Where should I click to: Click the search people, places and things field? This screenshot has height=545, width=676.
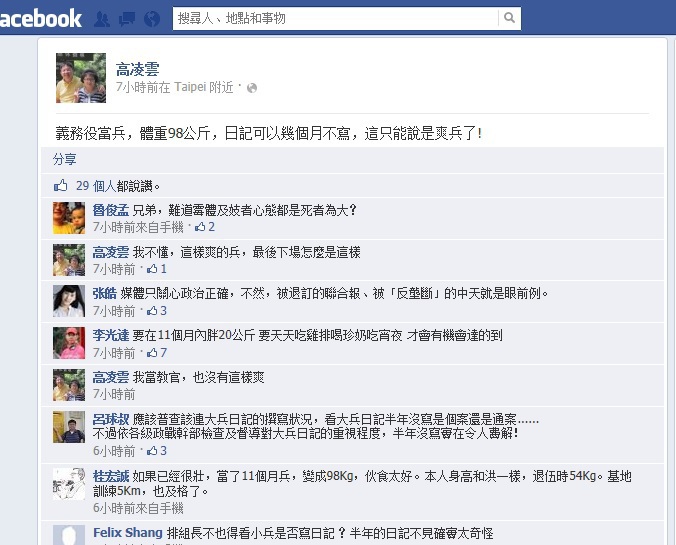pyautogui.click(x=335, y=18)
